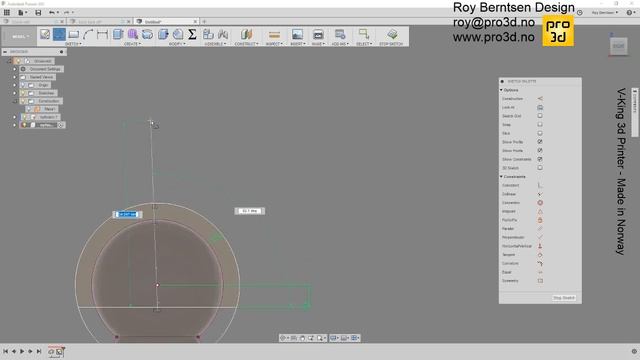
Task: Click the Make 3D print icon
Action: click(x=318, y=34)
